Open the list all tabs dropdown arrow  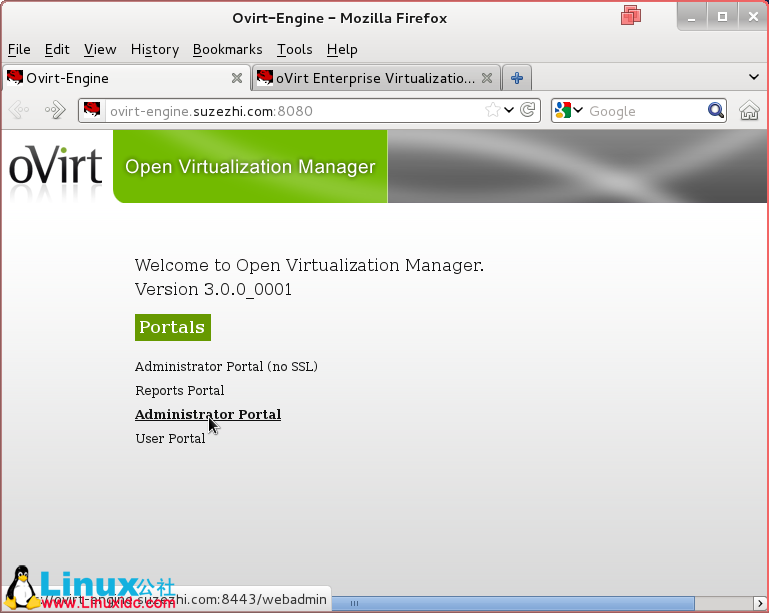point(754,77)
